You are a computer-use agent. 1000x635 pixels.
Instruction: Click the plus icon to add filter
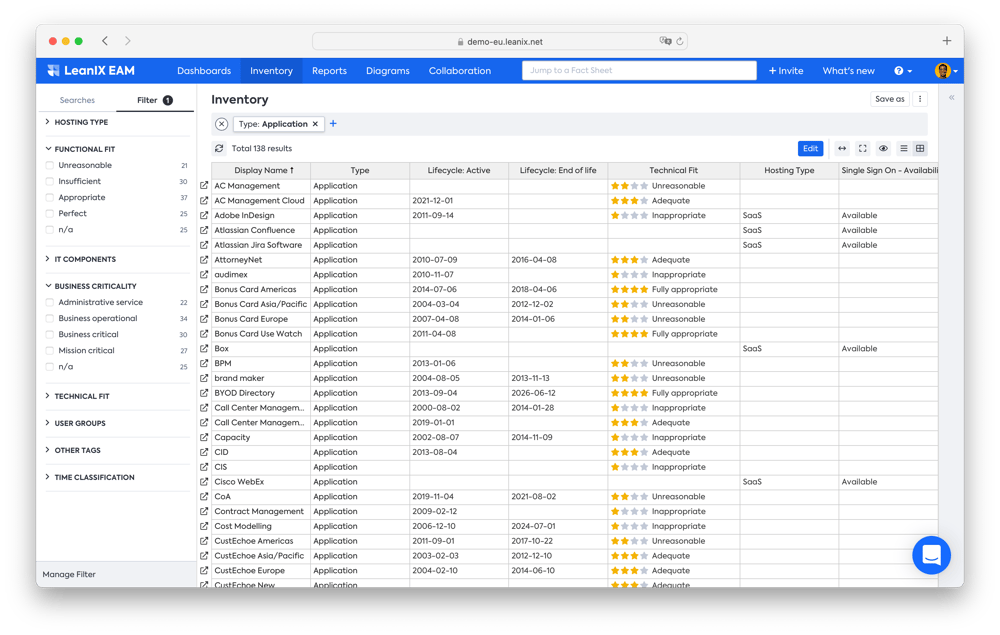click(333, 124)
